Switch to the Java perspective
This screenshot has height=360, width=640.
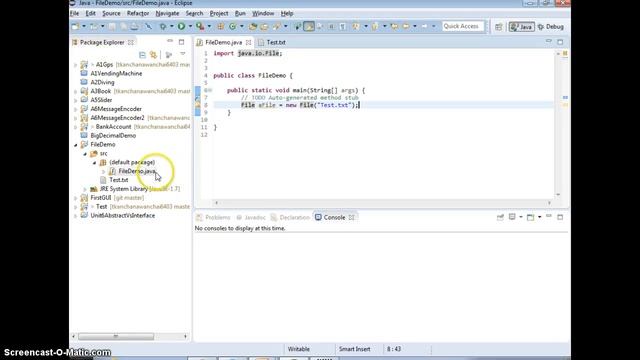(x=522, y=27)
